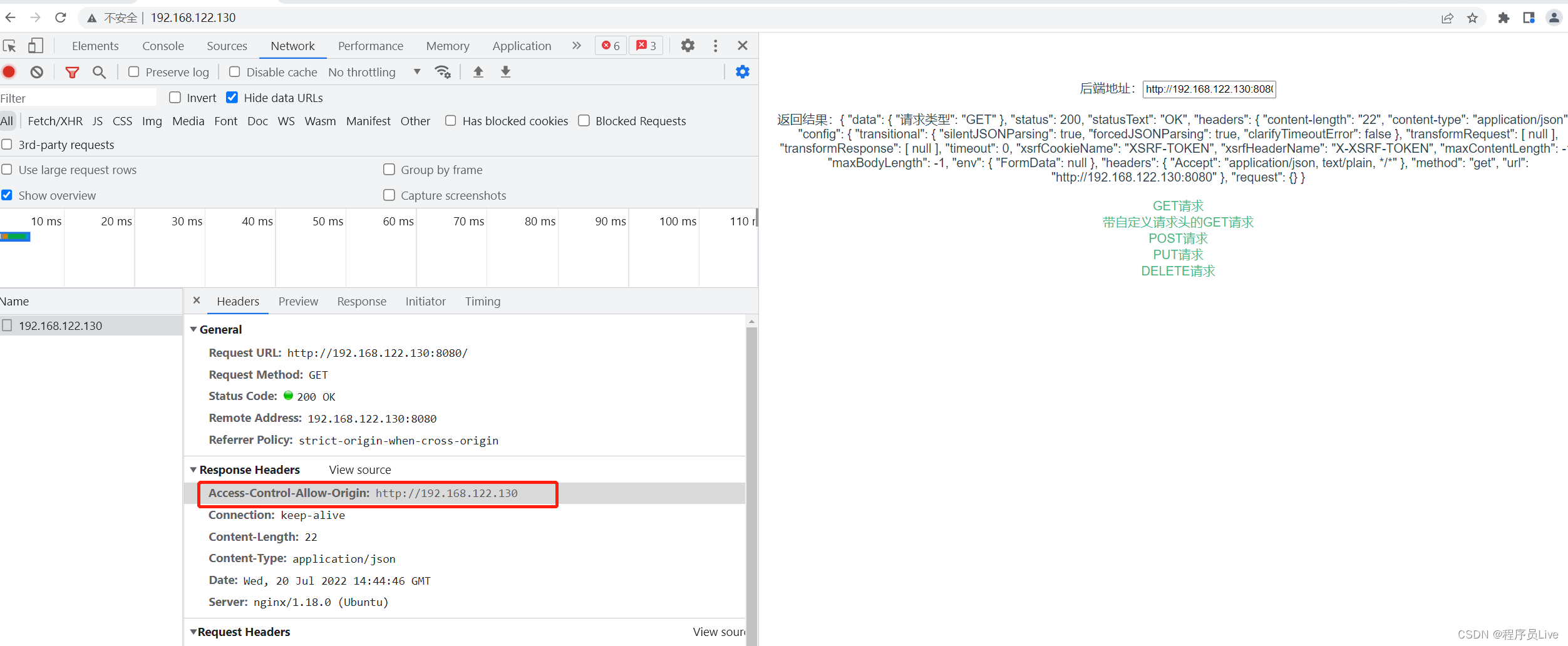Image resolution: width=1568 pixels, height=646 pixels.
Task: Open the No throttling dropdown
Action: point(374,72)
